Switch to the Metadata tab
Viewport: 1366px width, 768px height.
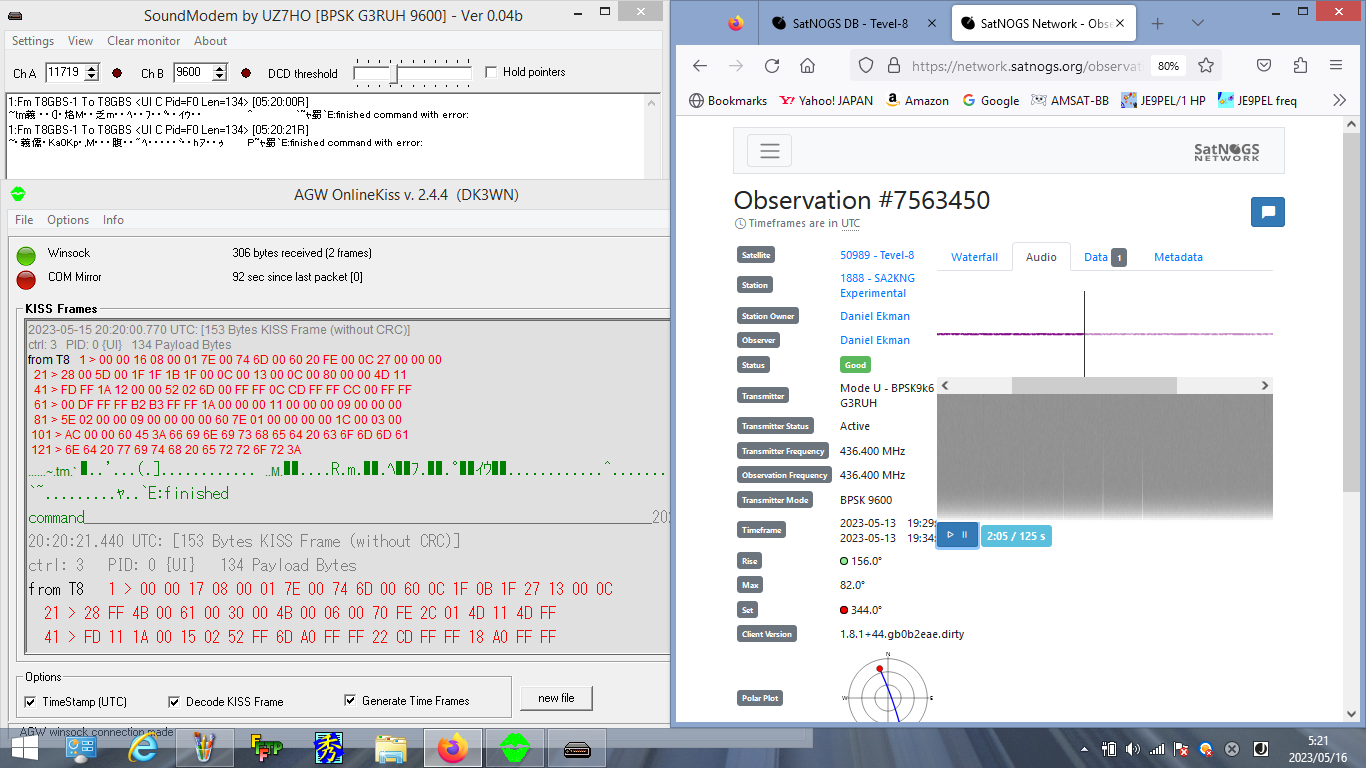tap(1178, 257)
